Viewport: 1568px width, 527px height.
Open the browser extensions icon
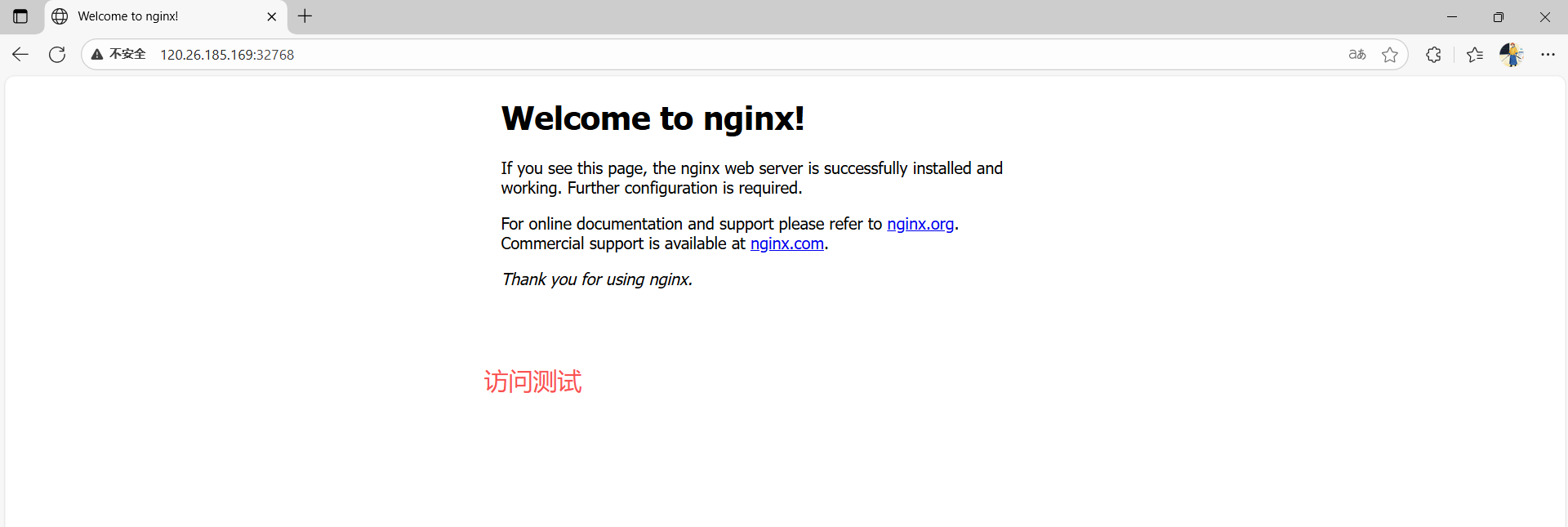pyautogui.click(x=1433, y=55)
